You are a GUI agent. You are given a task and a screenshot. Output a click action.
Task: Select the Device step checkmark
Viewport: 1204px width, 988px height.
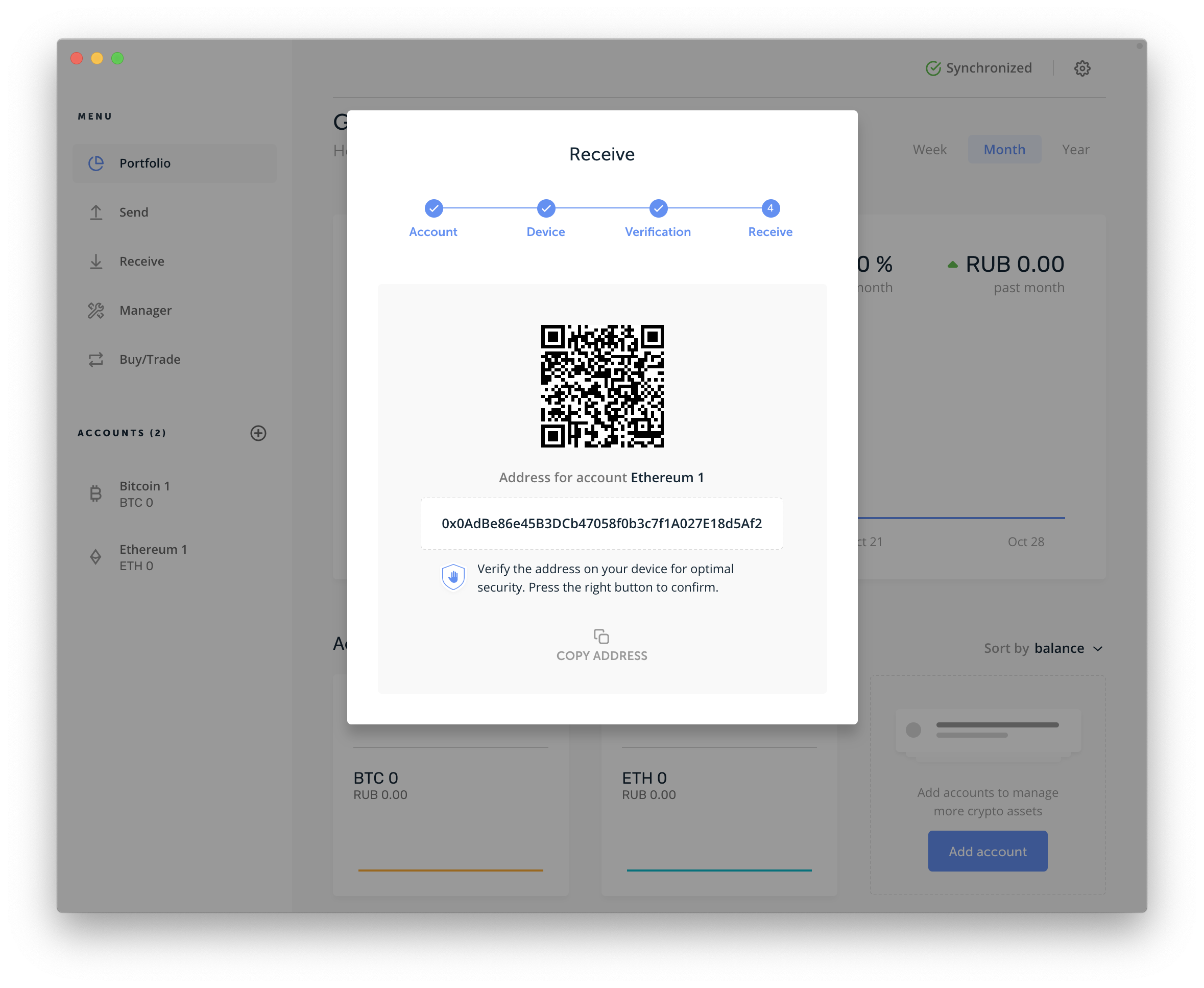click(545, 208)
